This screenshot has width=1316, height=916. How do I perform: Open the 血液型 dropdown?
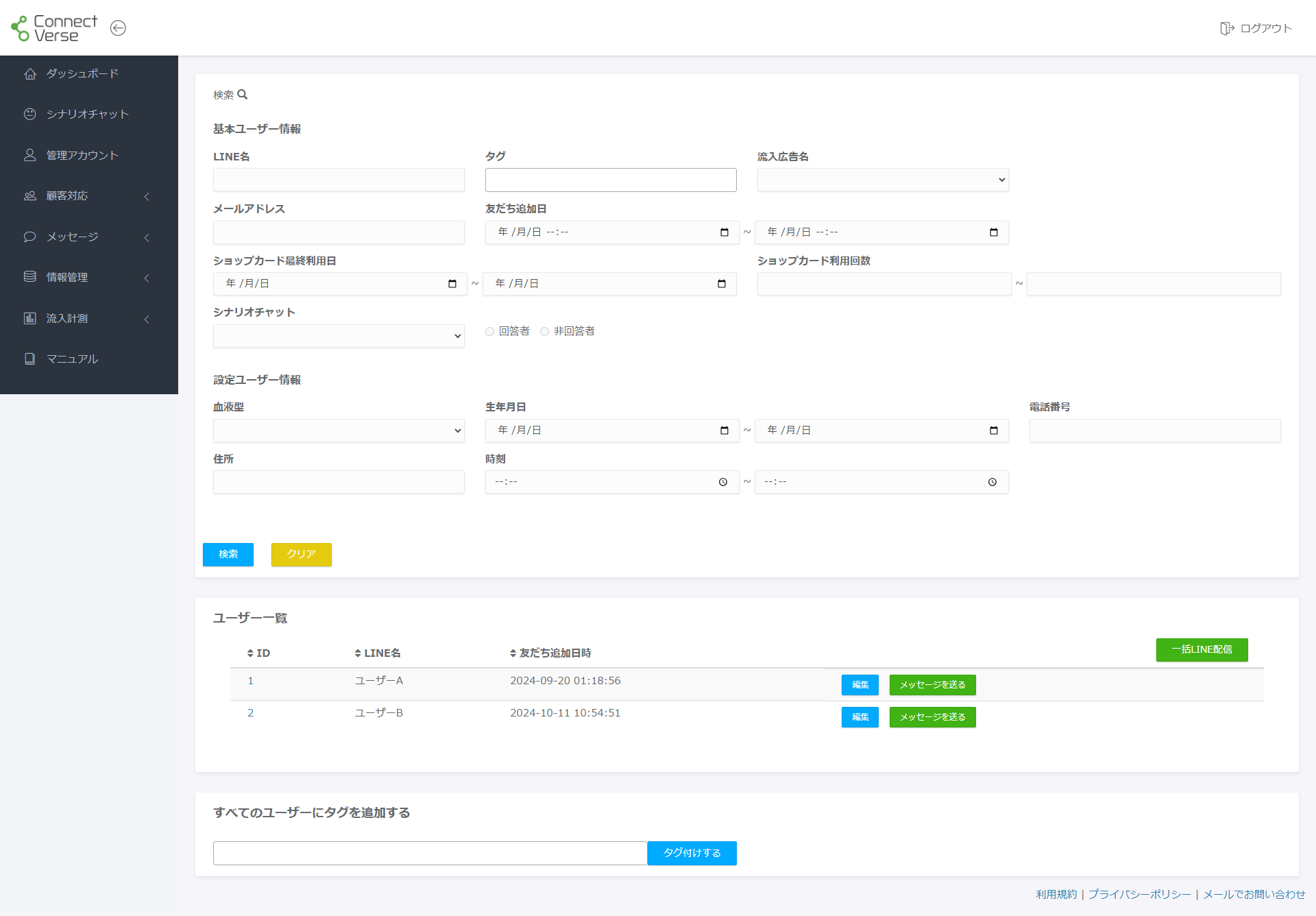pos(339,431)
